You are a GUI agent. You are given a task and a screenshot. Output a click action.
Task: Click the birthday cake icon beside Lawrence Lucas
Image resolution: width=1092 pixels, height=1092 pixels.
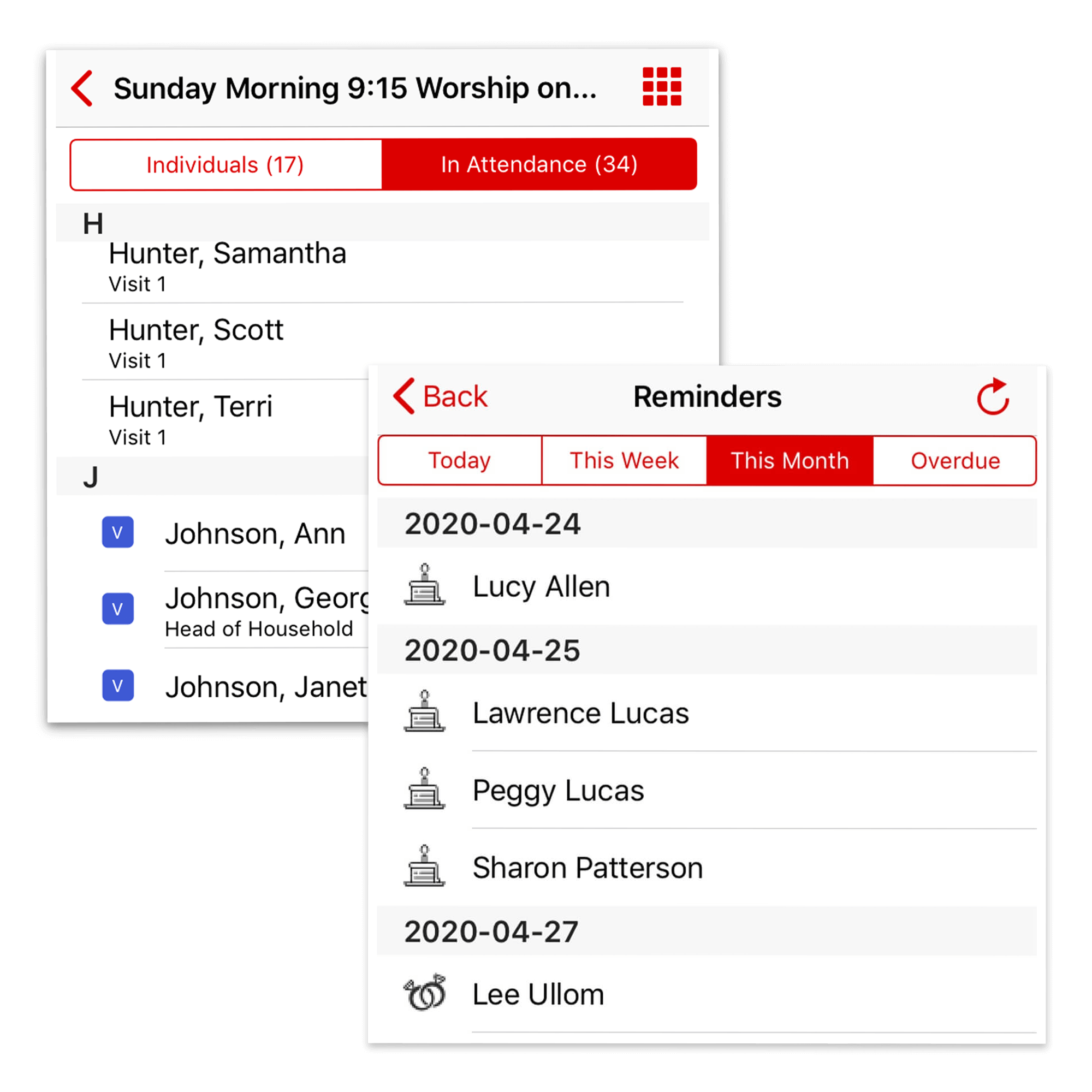424,711
